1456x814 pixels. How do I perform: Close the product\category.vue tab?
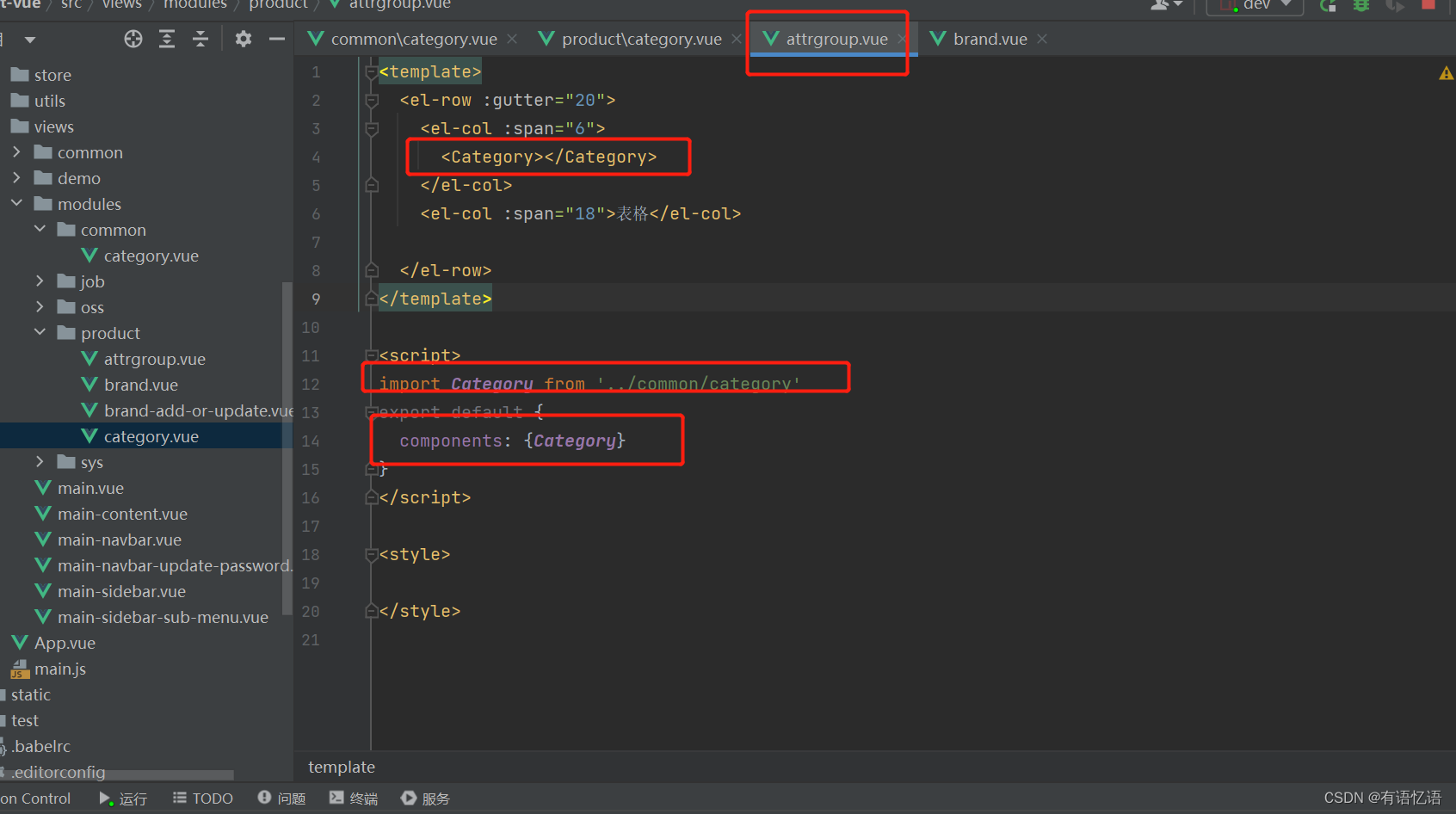[737, 39]
